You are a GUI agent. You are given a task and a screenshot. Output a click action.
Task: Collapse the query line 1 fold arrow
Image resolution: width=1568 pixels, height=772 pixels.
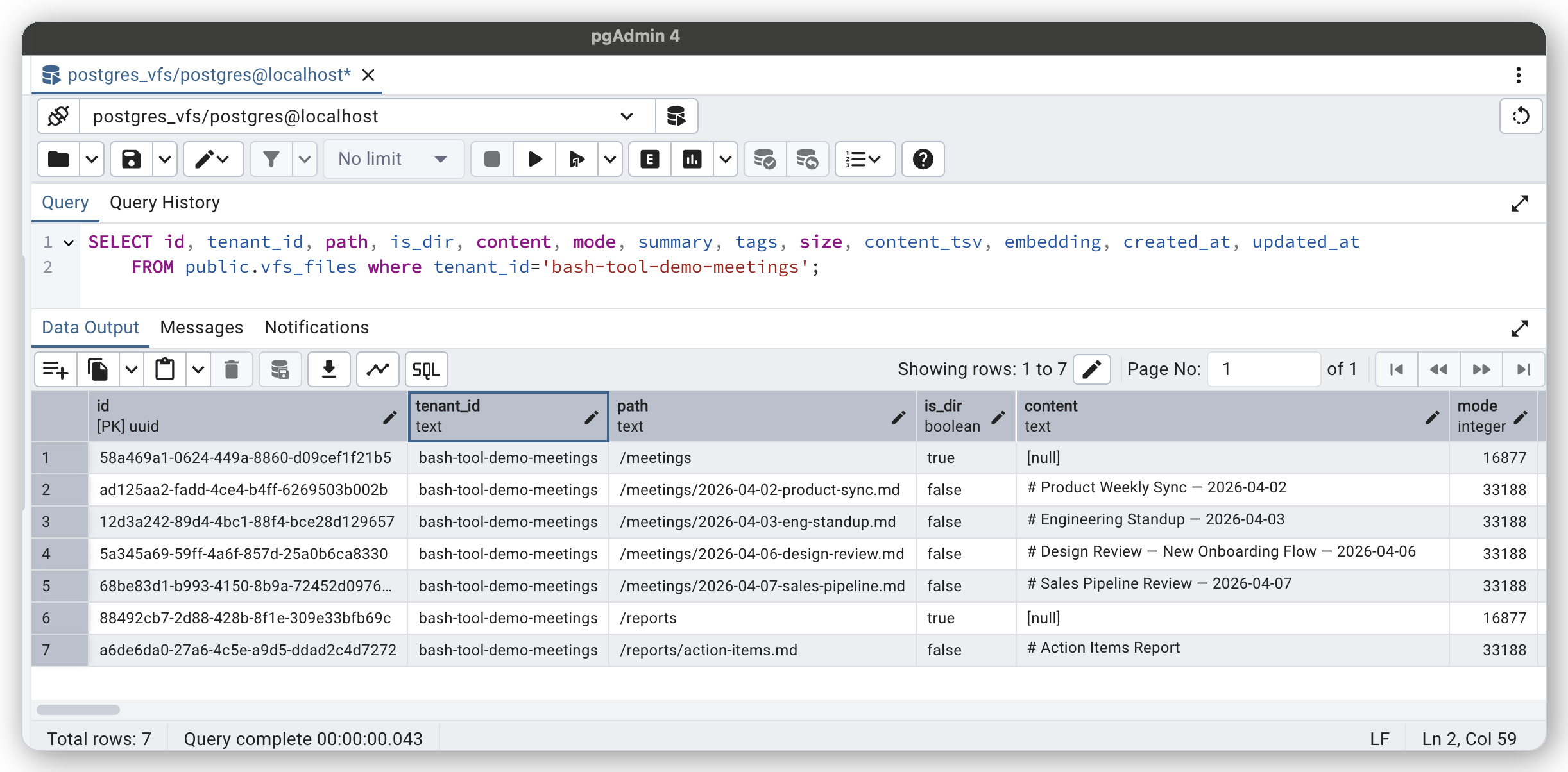[x=68, y=242]
